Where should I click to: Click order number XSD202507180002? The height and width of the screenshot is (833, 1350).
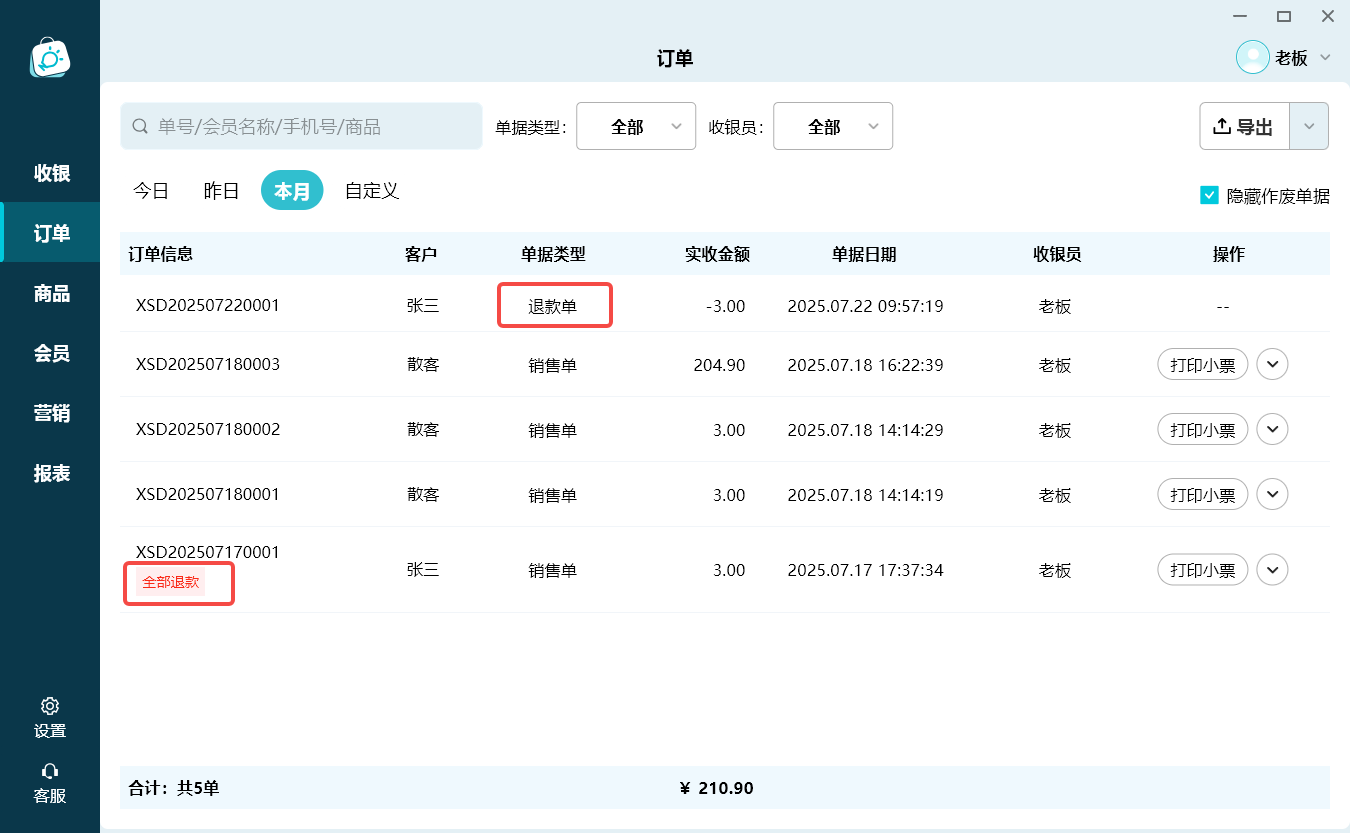click(x=208, y=429)
